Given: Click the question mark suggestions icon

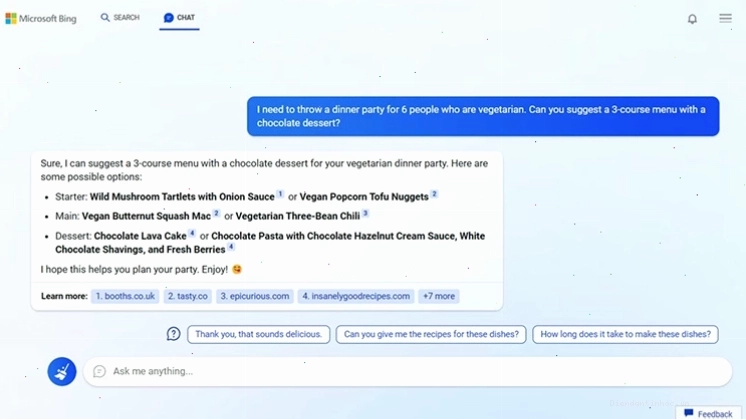Looking at the screenshot, I should click(174, 334).
